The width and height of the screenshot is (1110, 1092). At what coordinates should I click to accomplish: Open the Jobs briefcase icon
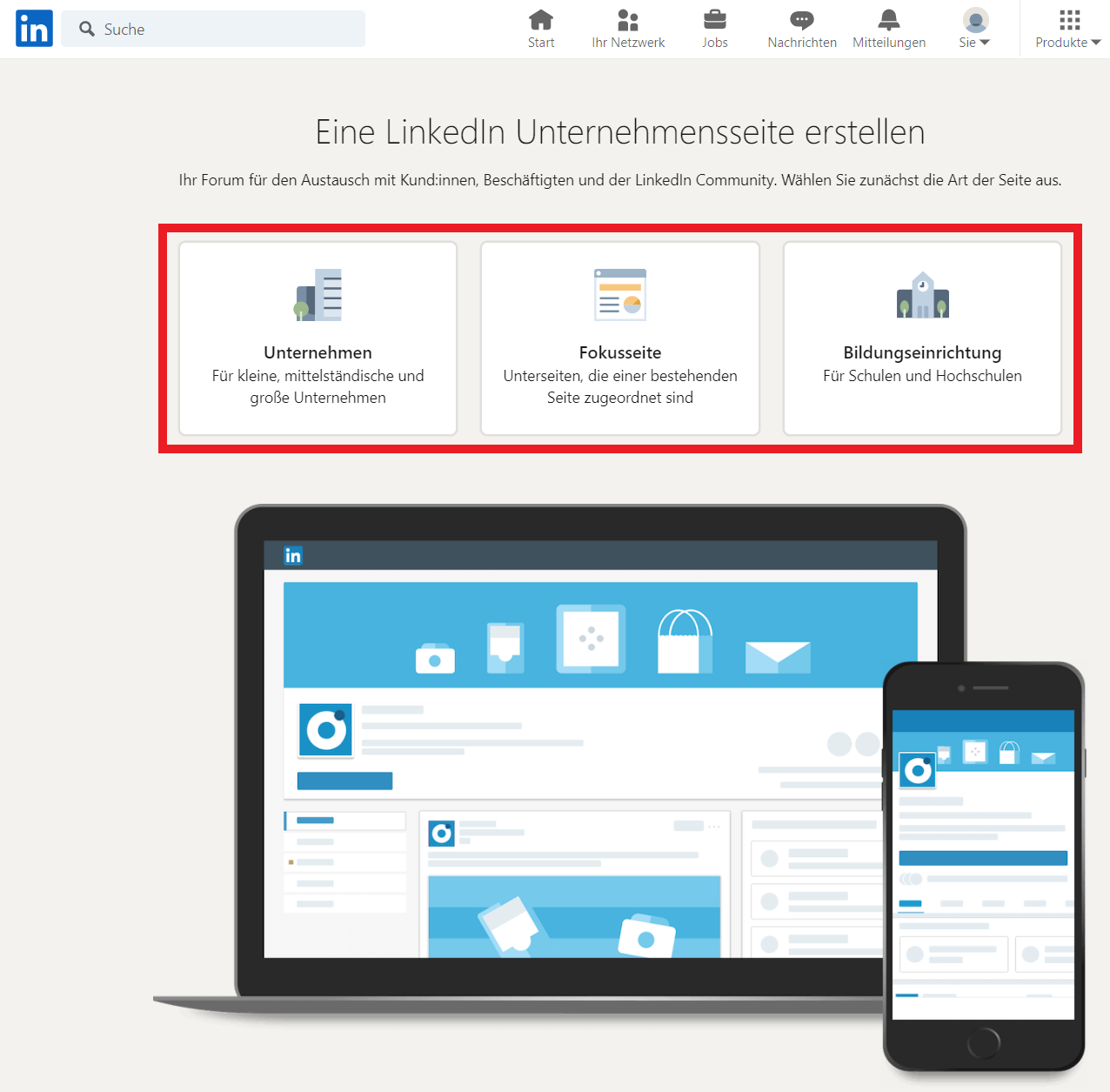[715, 20]
